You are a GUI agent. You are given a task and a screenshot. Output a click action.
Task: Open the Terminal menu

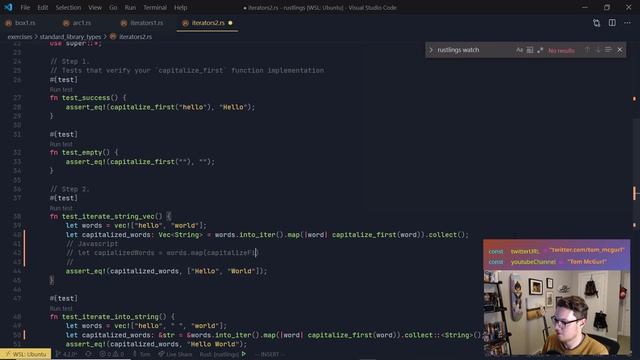tap(155, 7)
